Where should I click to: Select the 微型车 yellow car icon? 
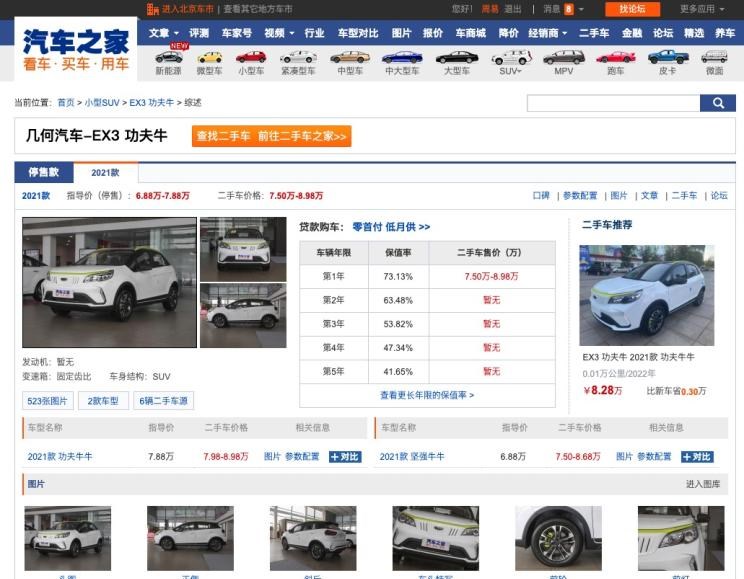click(210, 58)
